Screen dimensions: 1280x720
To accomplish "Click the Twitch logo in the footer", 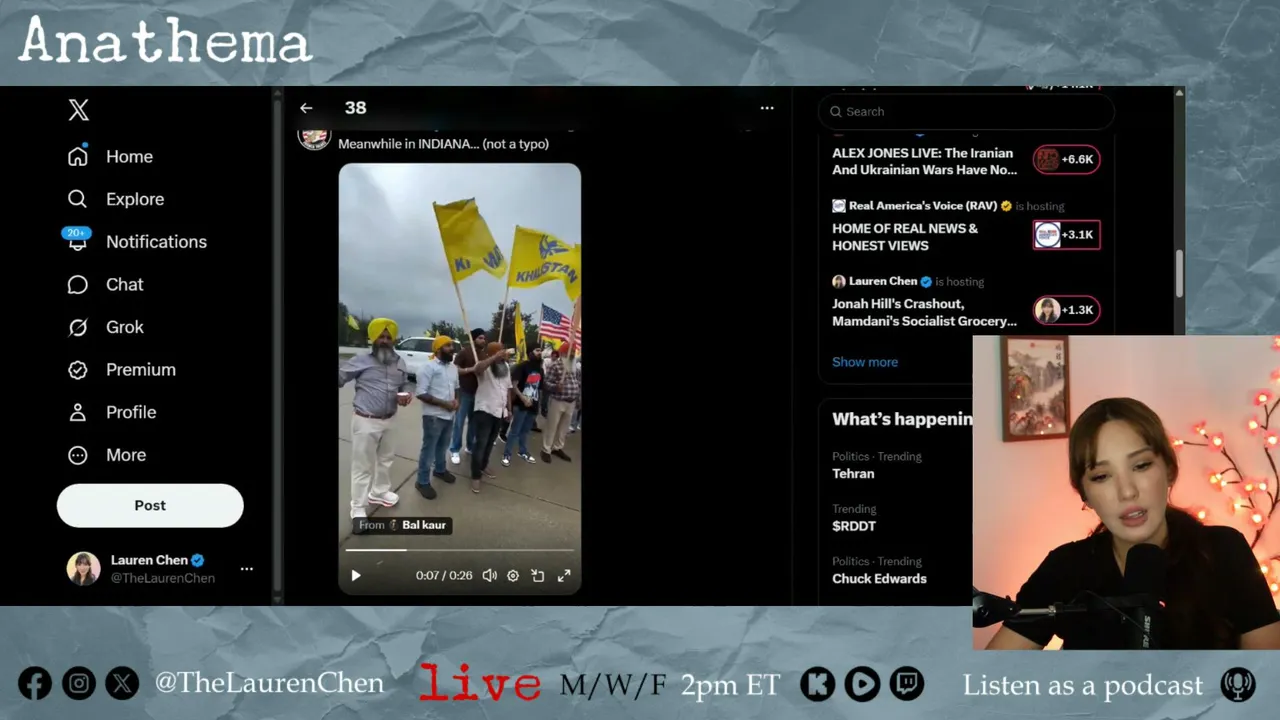I will 907,684.
